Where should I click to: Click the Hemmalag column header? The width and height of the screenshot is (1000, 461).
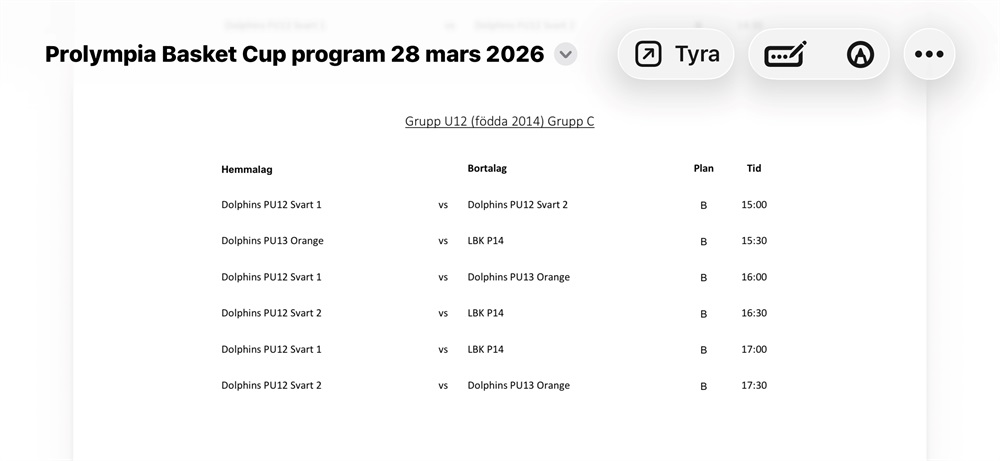pos(247,170)
